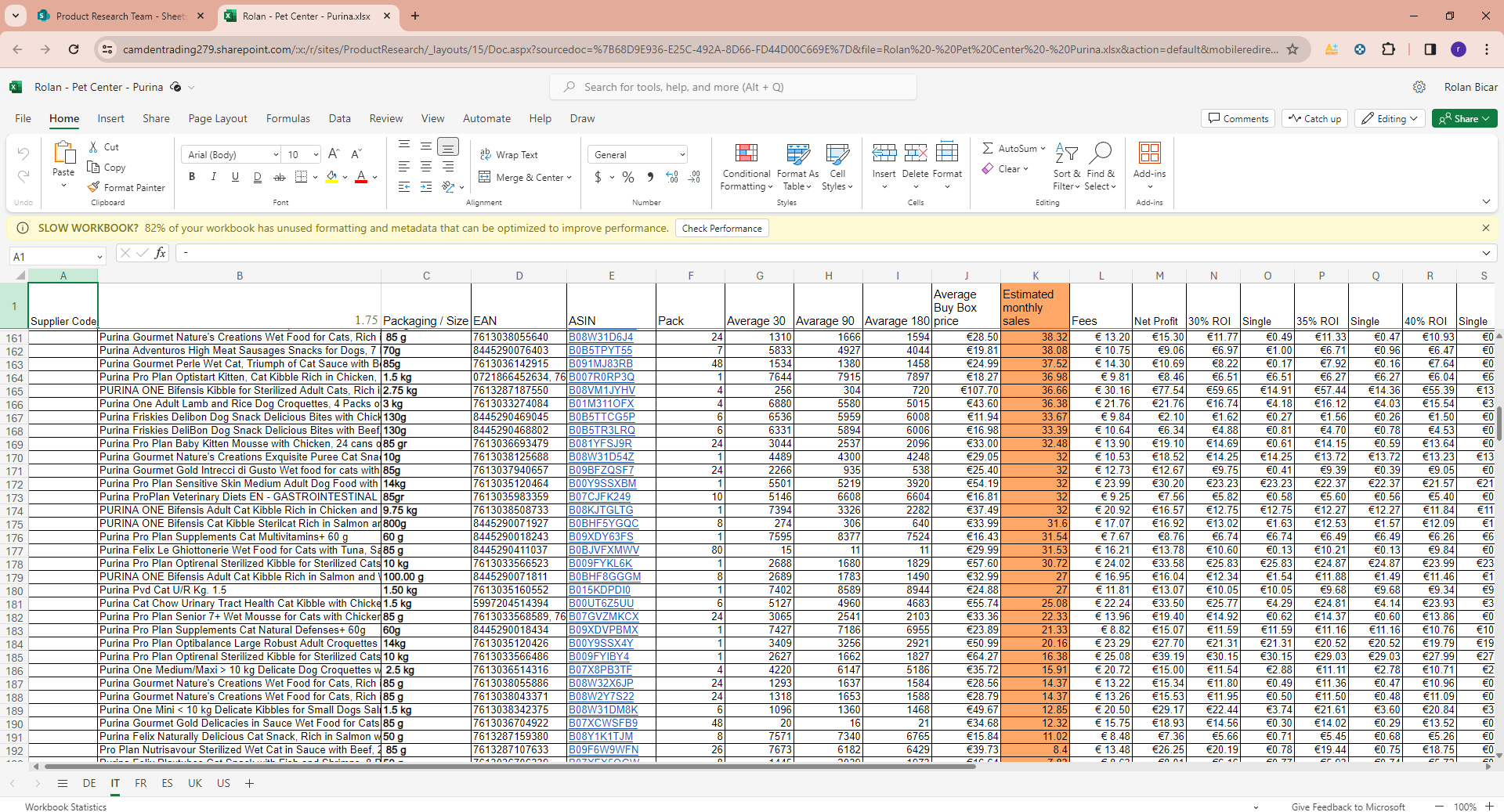
Task: Apply the Borders tool icon
Action: pos(301,178)
